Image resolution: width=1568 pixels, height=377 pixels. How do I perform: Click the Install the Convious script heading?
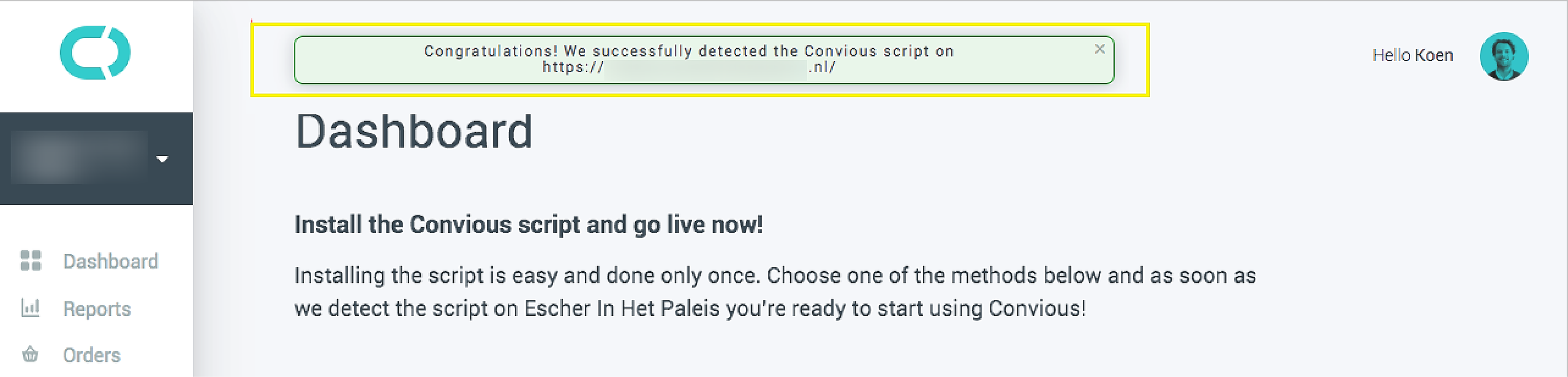coord(529,225)
